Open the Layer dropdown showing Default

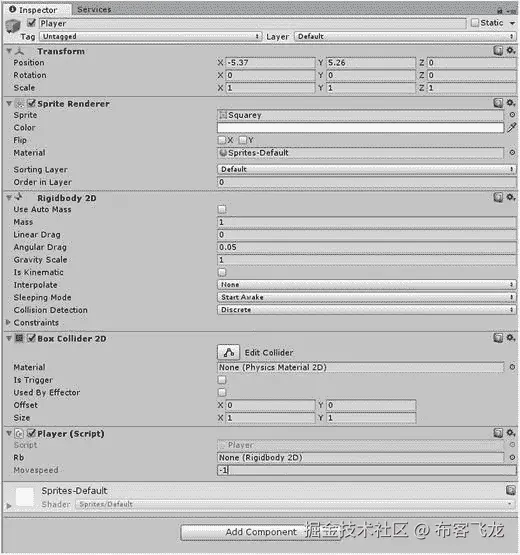(405, 36)
